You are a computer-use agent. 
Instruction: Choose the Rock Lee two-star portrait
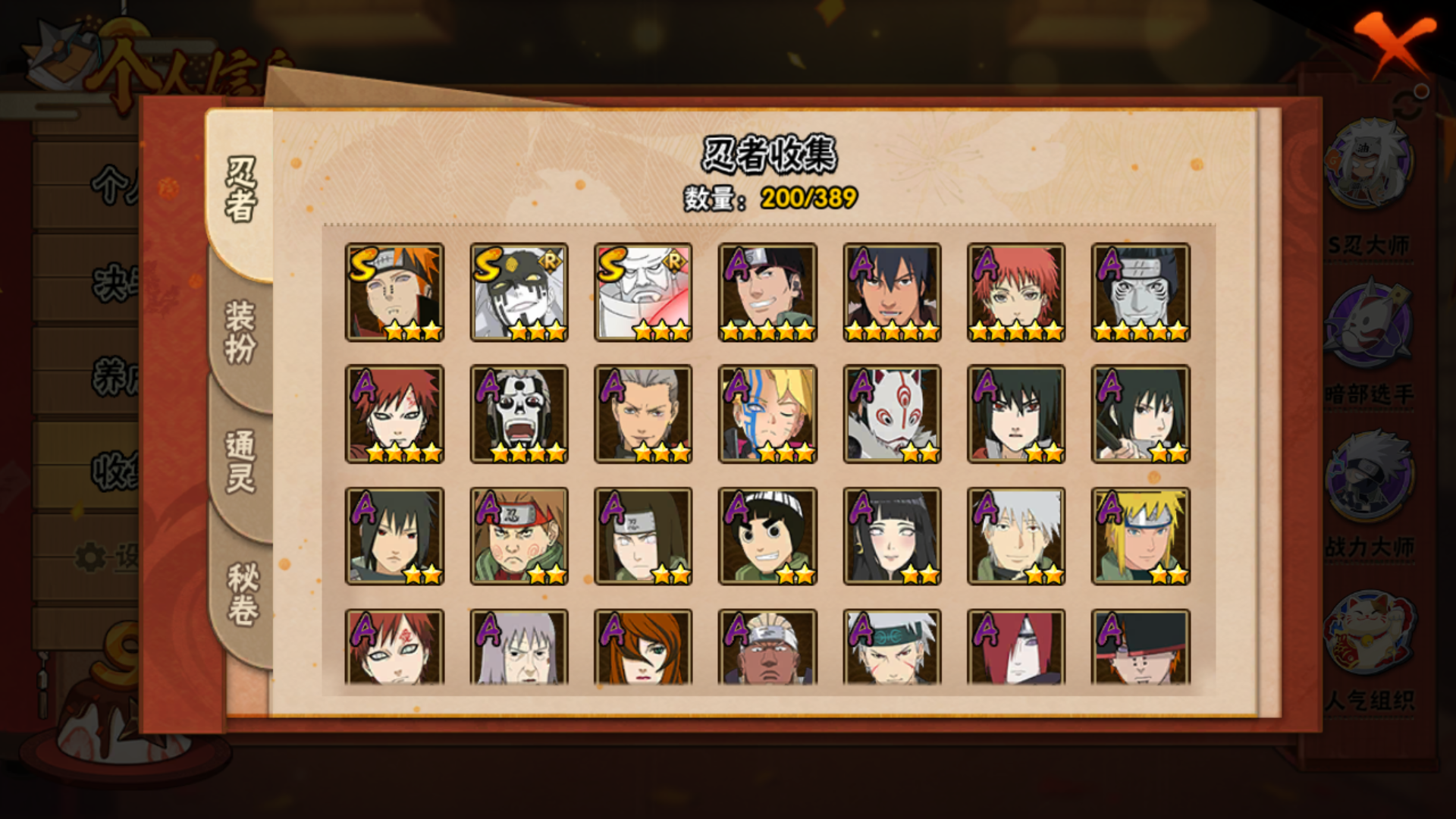pos(767,536)
